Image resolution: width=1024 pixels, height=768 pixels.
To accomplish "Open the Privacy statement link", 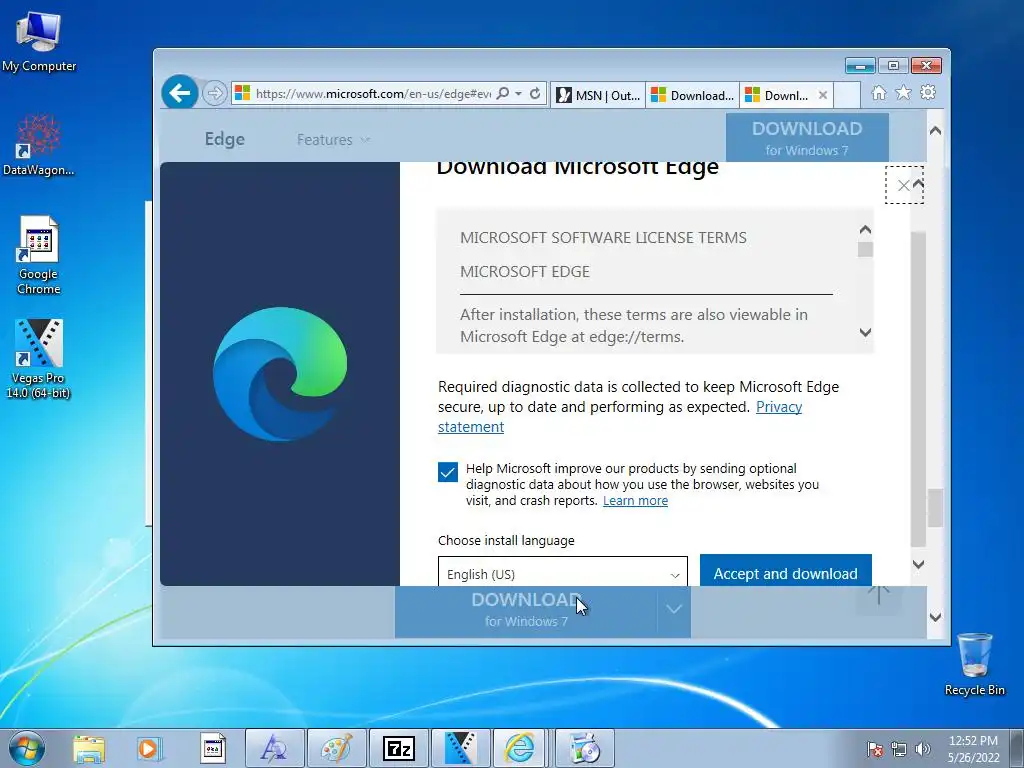I will tap(620, 417).
